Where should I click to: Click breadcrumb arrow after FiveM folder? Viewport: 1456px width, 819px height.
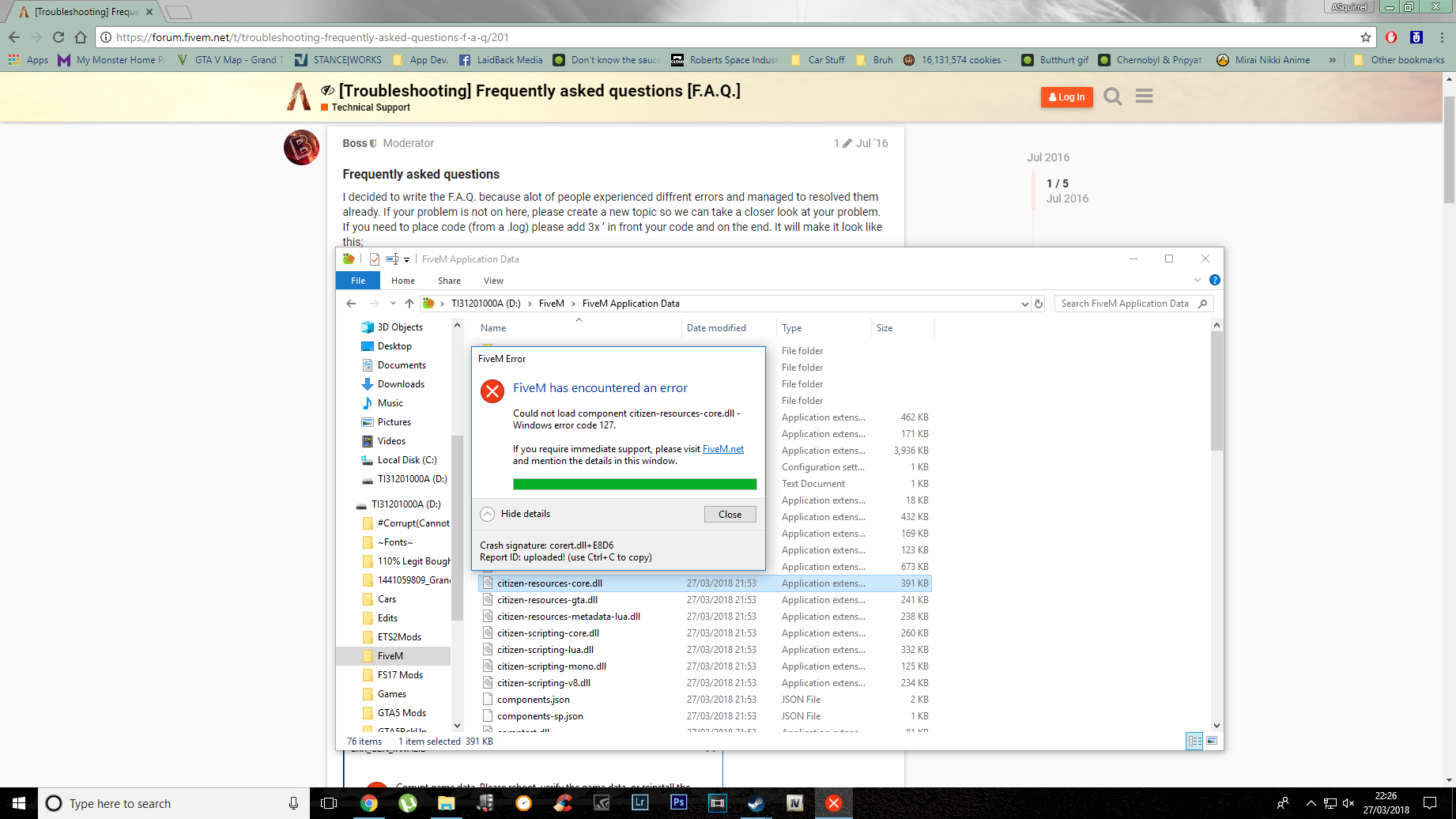[574, 304]
